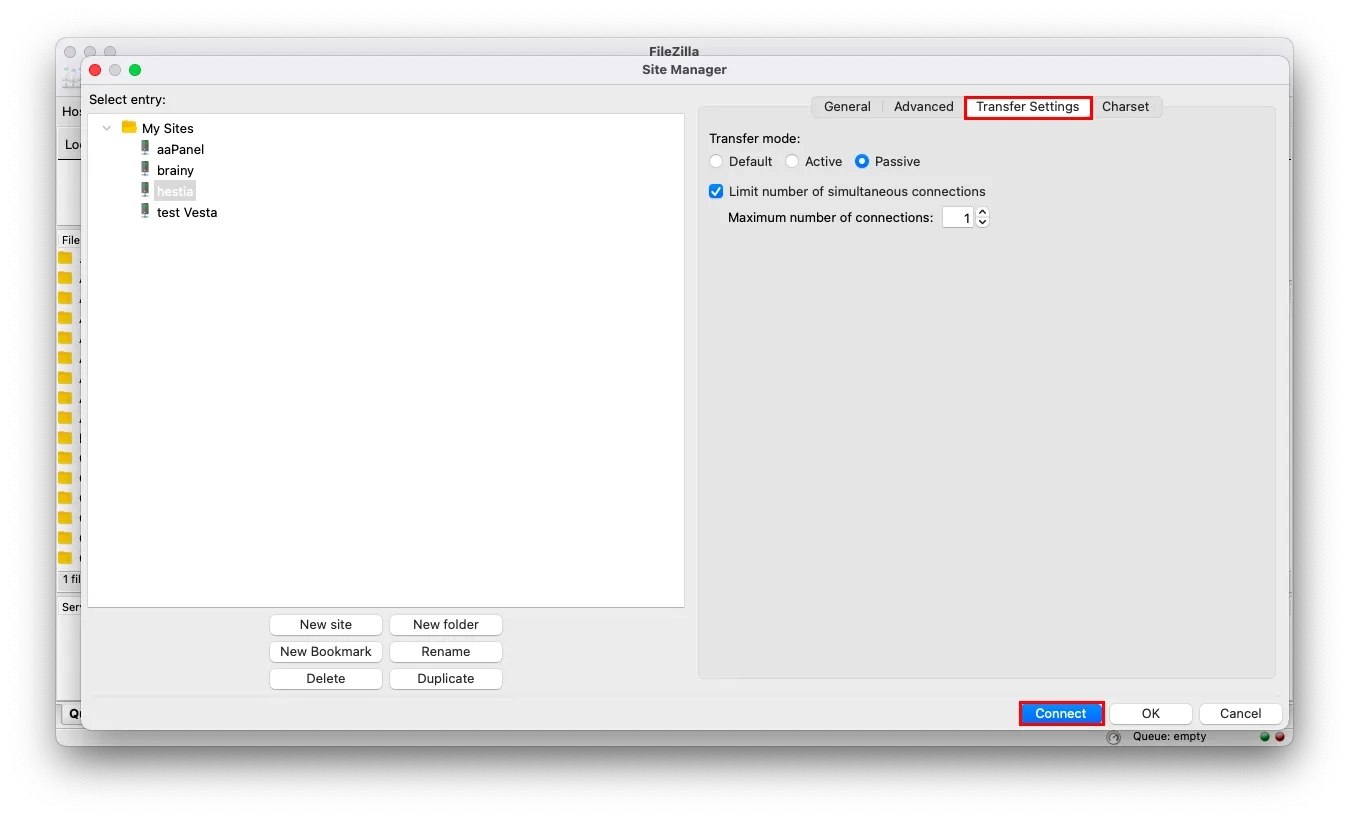The width and height of the screenshot is (1349, 820).
Task: Click the hestia server icon
Action: point(145,190)
